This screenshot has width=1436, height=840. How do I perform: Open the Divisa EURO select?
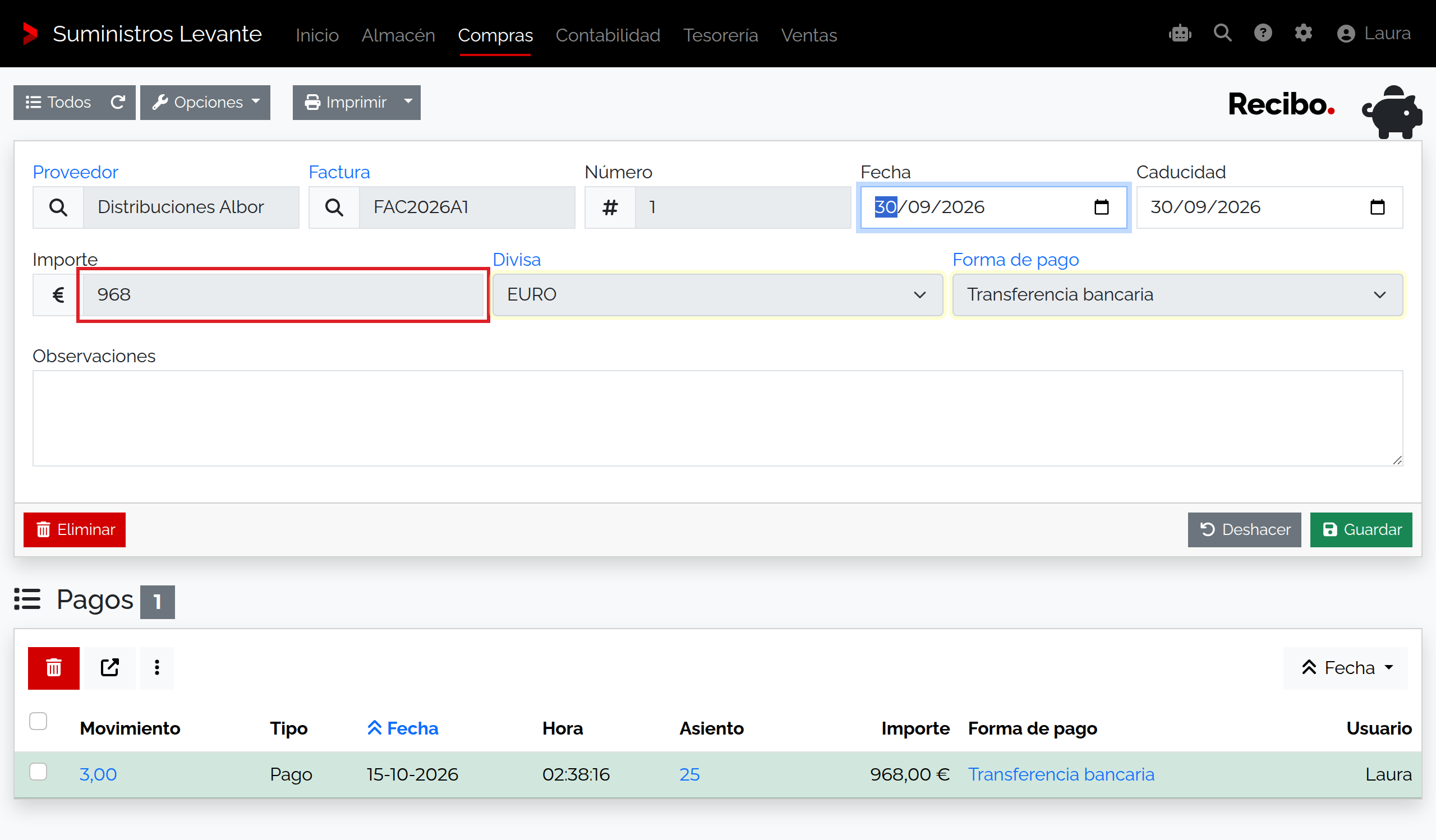coord(717,295)
